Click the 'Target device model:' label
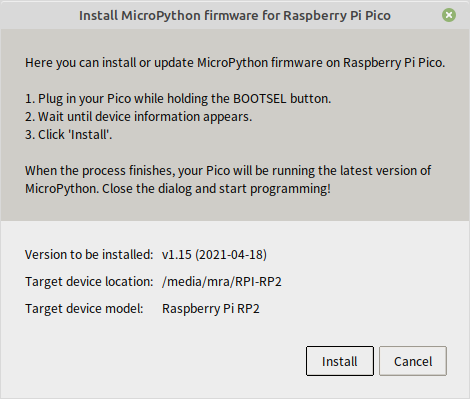The image size is (470, 399). [84, 309]
